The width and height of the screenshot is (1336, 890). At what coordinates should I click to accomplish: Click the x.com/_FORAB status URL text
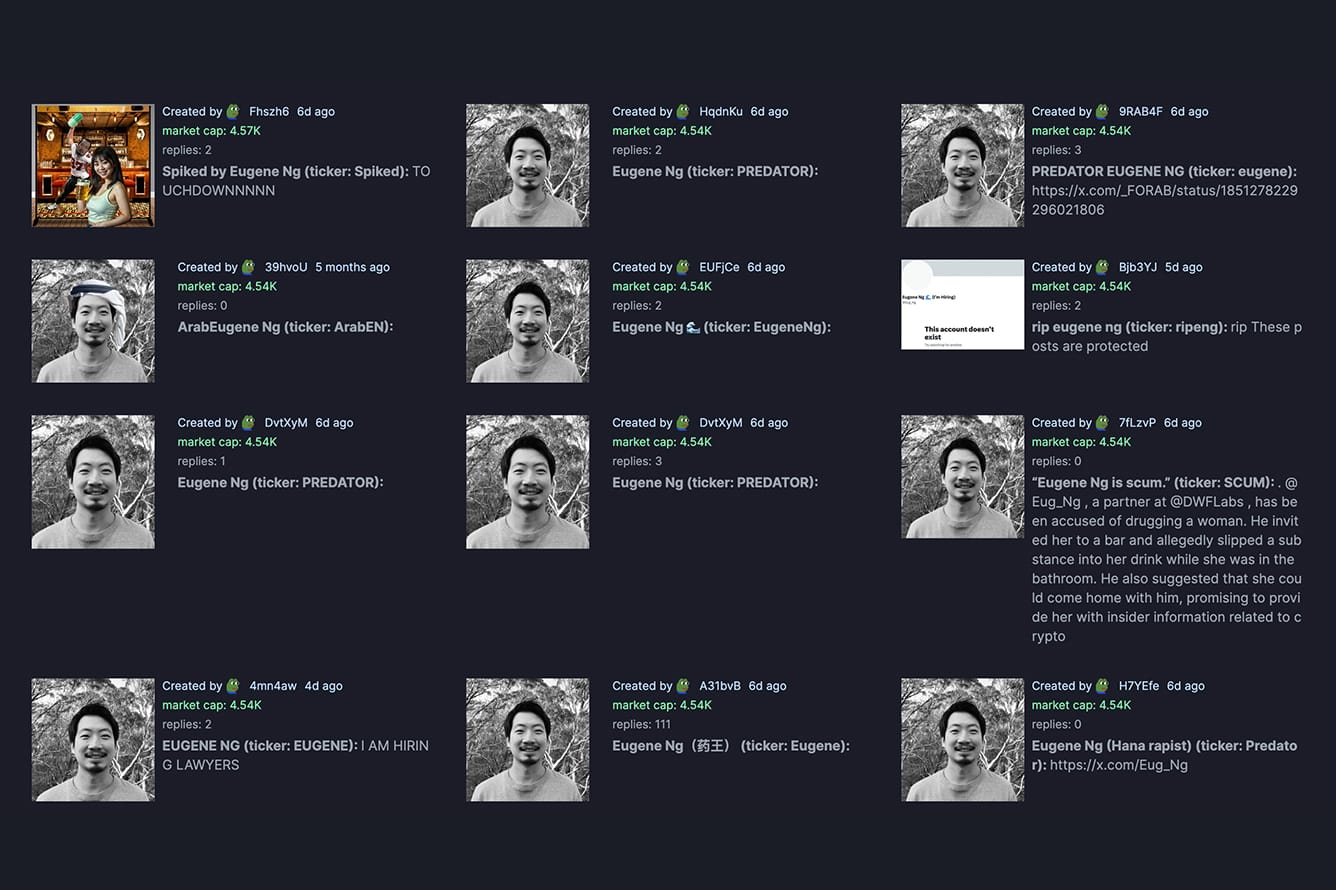point(1164,200)
